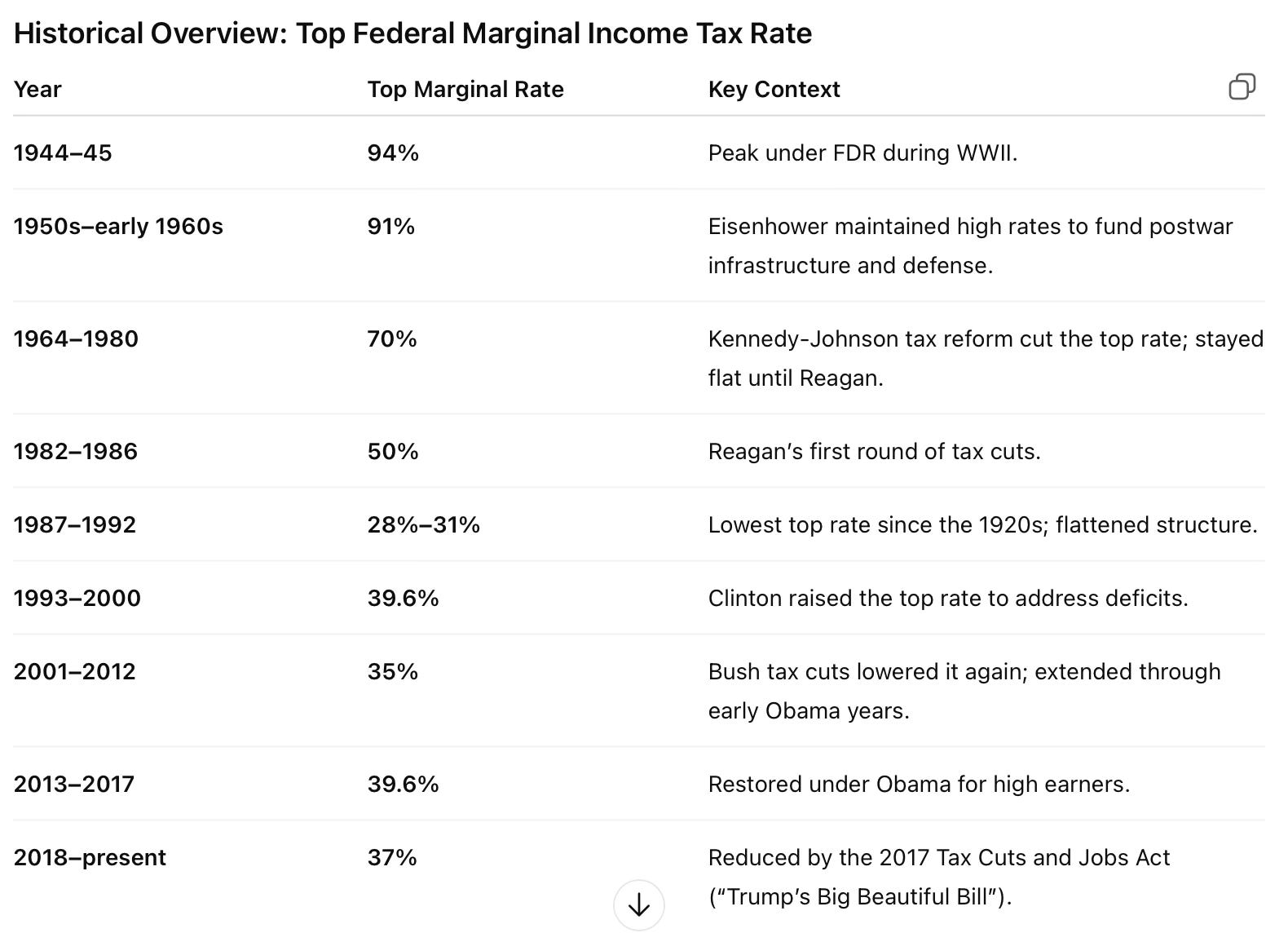Click the 1950s–early 1960s row label

[118, 226]
